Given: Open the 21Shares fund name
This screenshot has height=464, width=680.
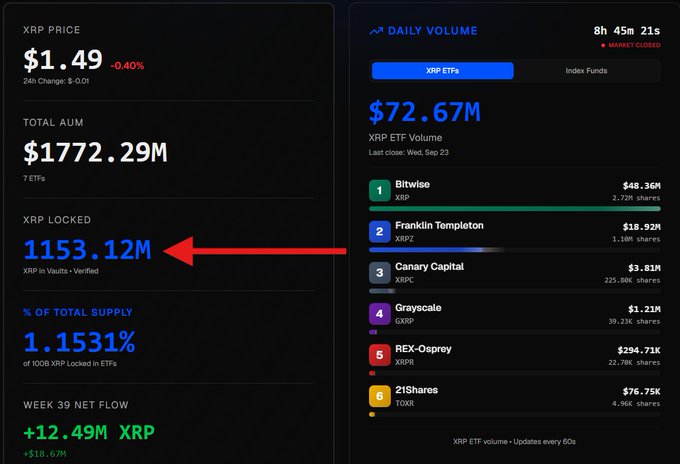Looking at the screenshot, I should coord(416,390).
